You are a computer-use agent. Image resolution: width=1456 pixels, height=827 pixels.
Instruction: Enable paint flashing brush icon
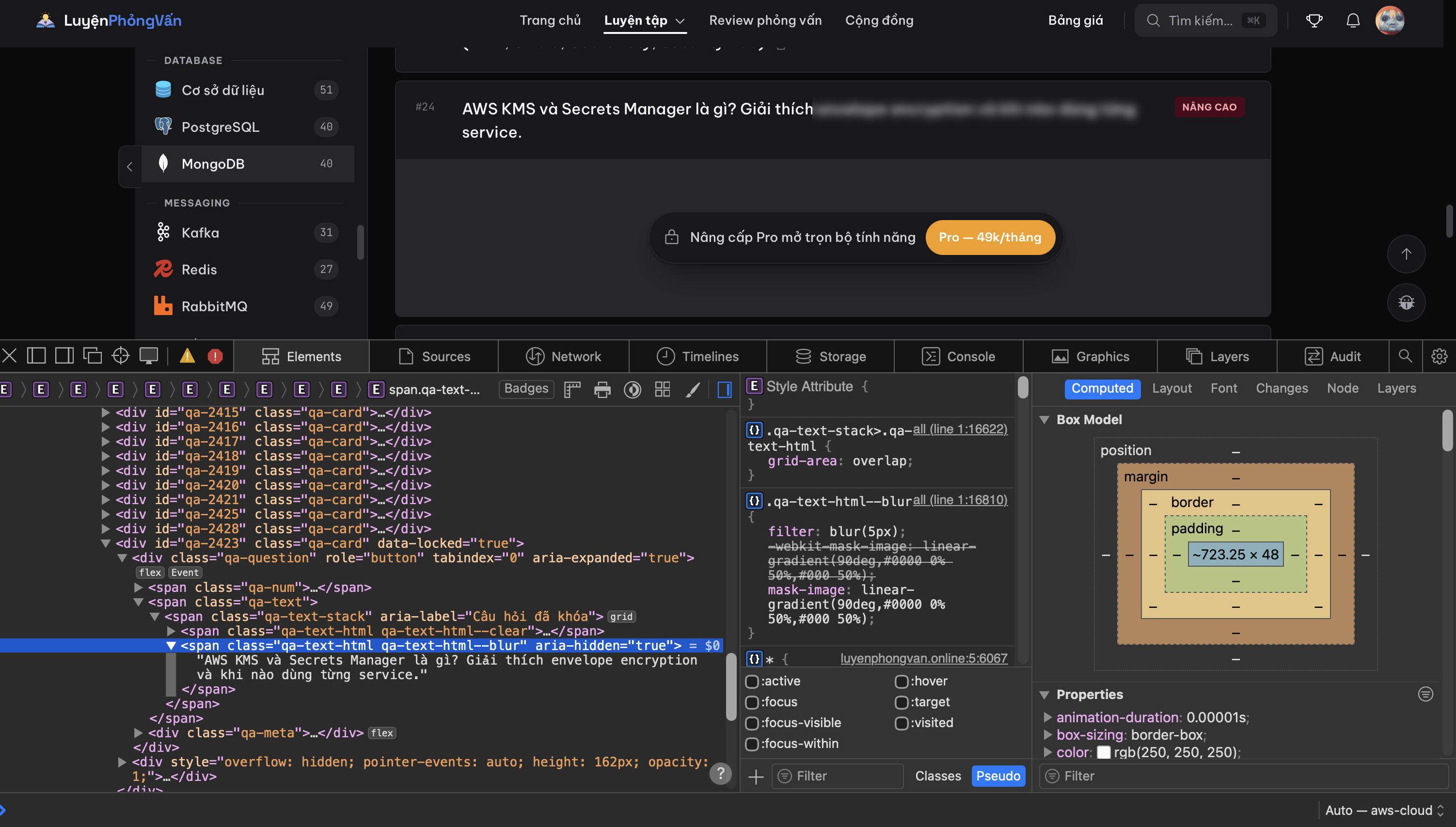coord(693,390)
